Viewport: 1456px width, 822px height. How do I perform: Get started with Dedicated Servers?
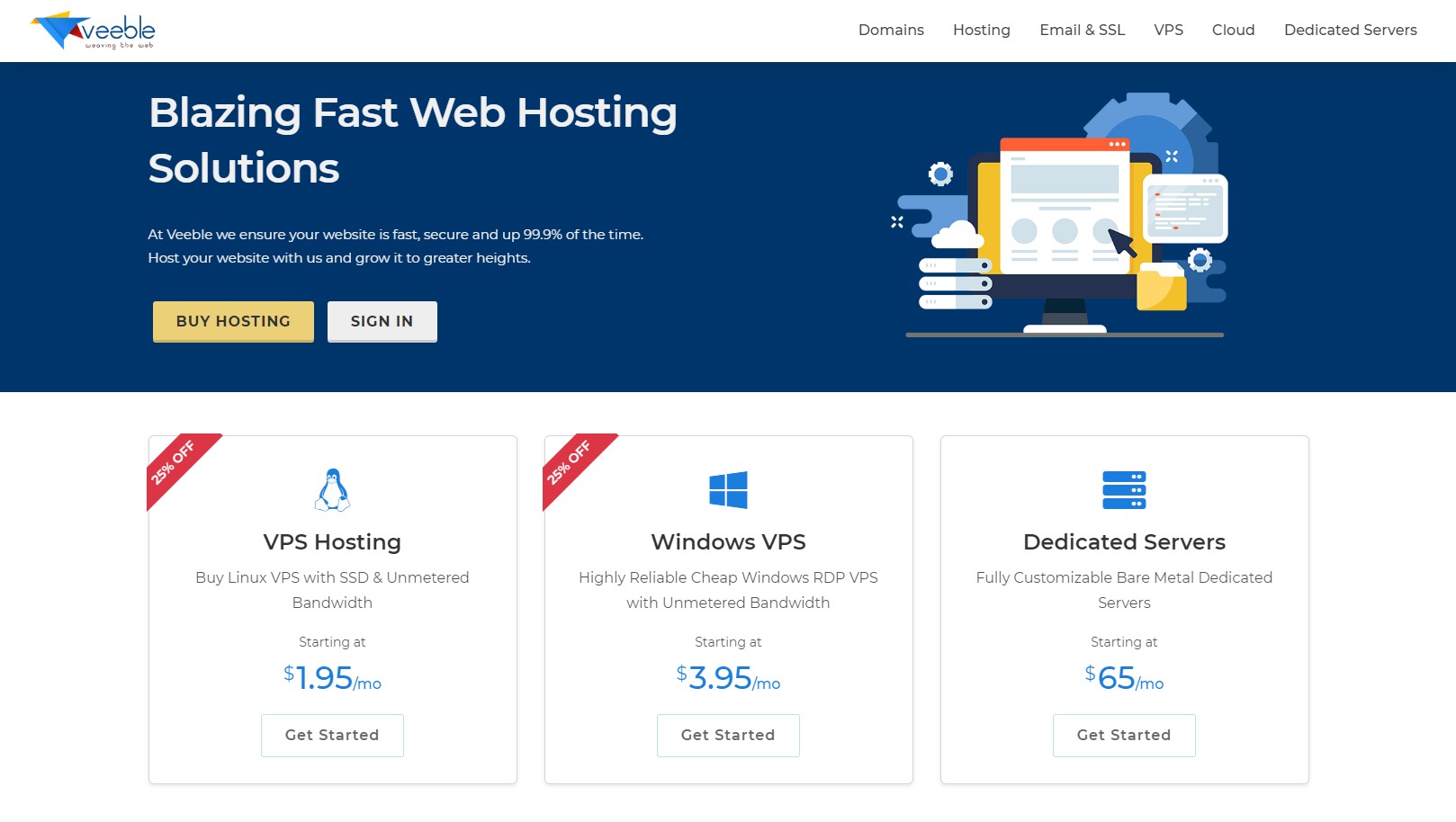tap(1124, 735)
